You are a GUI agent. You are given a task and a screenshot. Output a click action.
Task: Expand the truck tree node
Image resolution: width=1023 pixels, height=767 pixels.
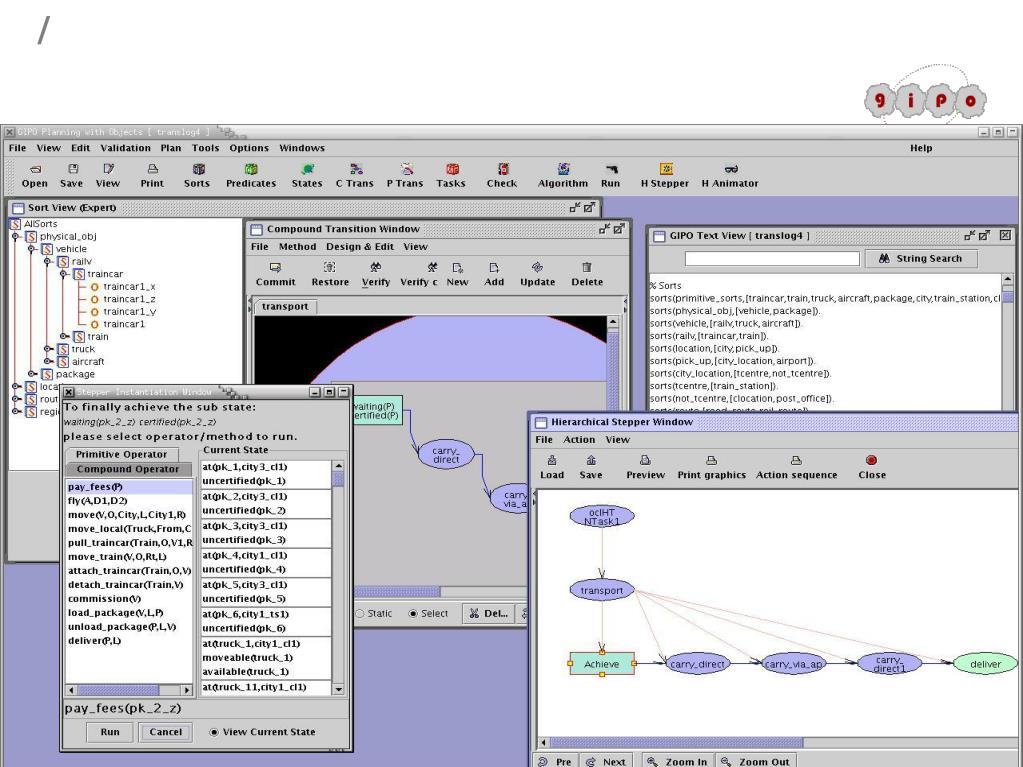(x=47, y=349)
